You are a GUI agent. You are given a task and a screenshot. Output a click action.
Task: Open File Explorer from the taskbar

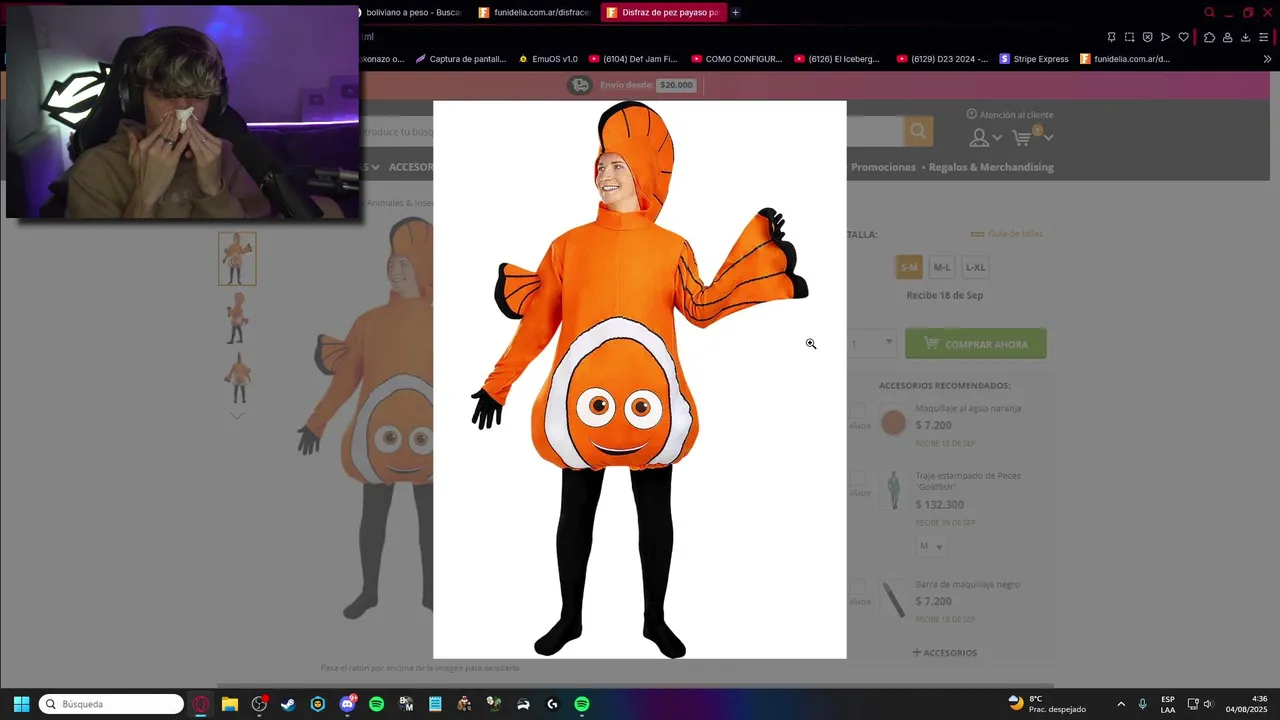click(x=230, y=704)
